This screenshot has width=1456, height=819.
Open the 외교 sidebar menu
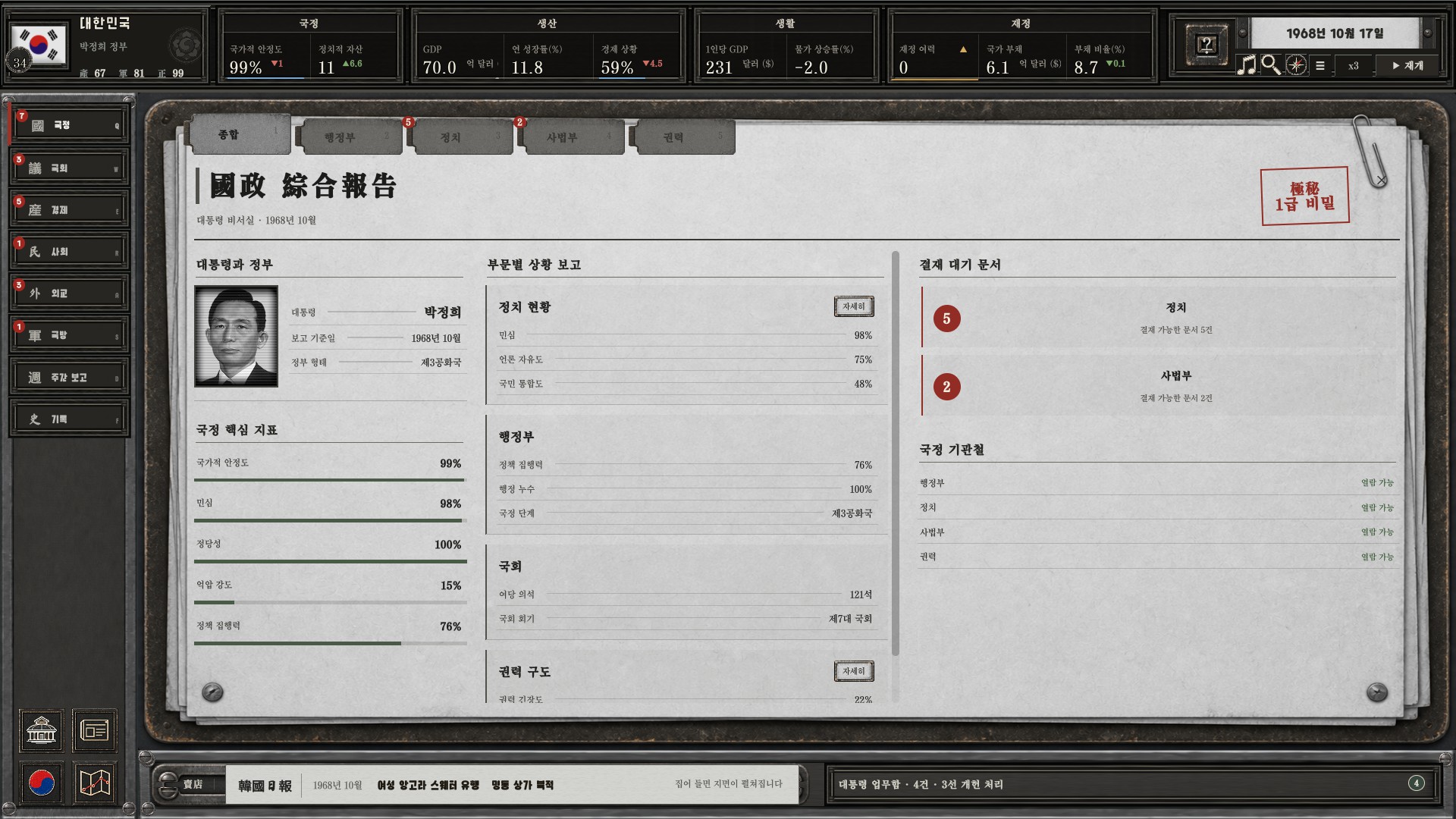tap(69, 293)
